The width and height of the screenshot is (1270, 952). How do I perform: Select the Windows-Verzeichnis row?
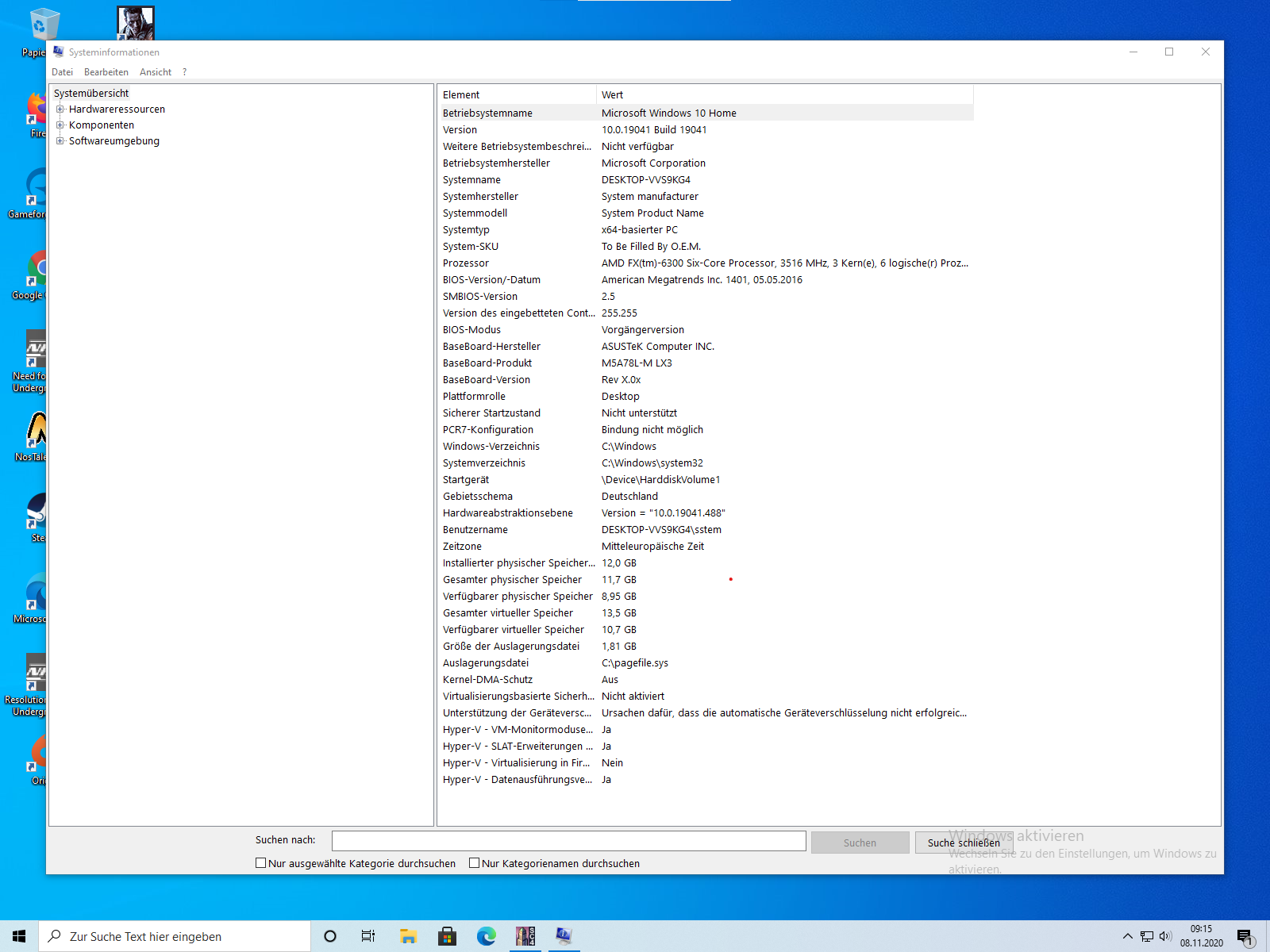pos(706,446)
